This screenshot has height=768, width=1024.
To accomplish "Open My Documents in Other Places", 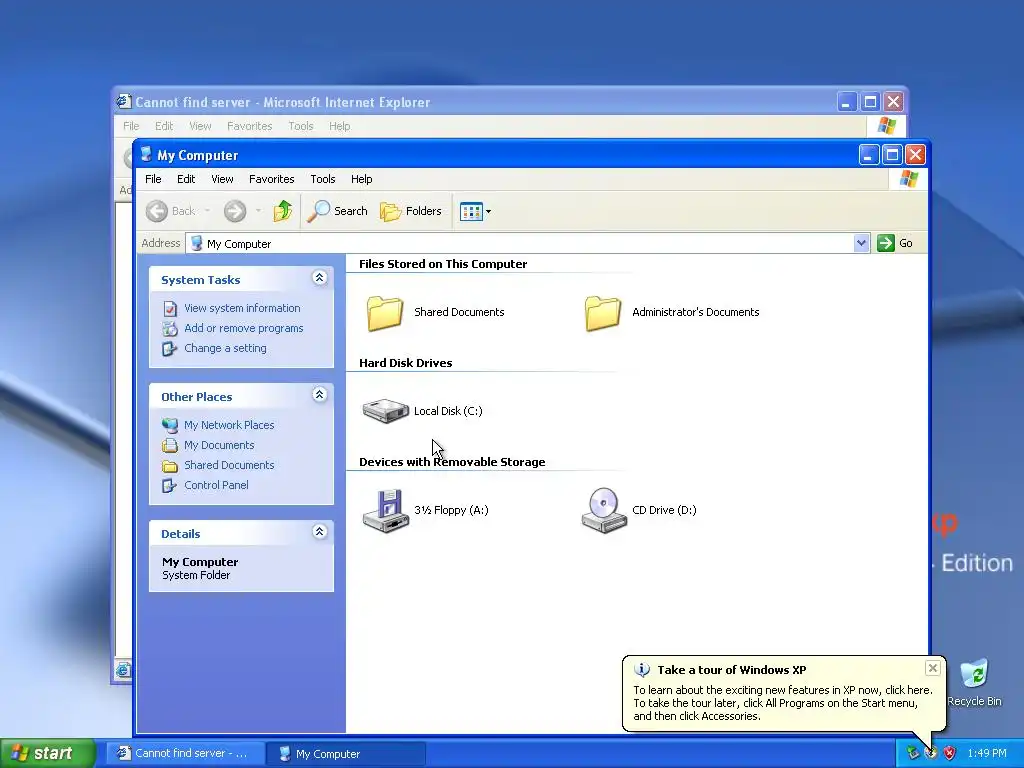I will click(x=219, y=445).
